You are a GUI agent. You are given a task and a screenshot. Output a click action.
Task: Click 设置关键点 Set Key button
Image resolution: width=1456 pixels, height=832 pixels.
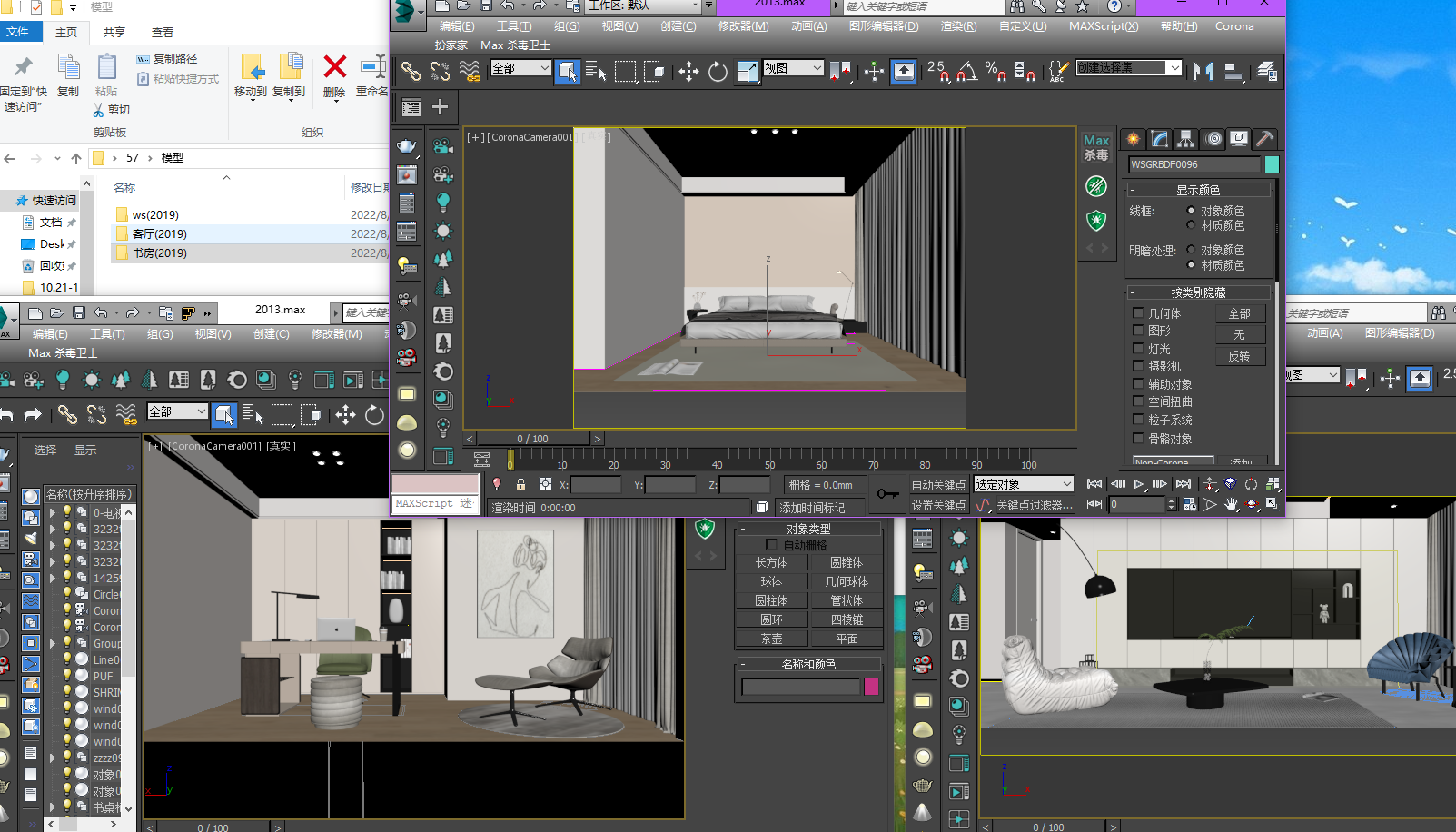click(939, 504)
